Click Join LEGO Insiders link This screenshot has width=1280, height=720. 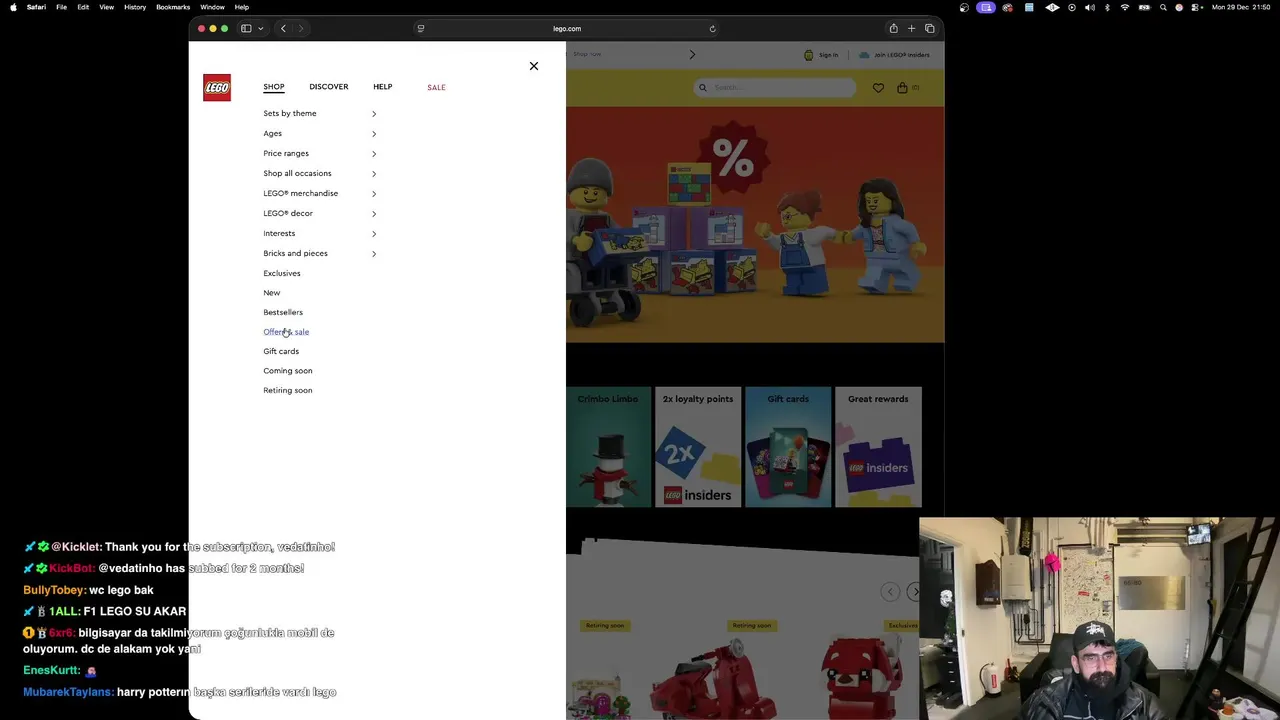point(895,55)
